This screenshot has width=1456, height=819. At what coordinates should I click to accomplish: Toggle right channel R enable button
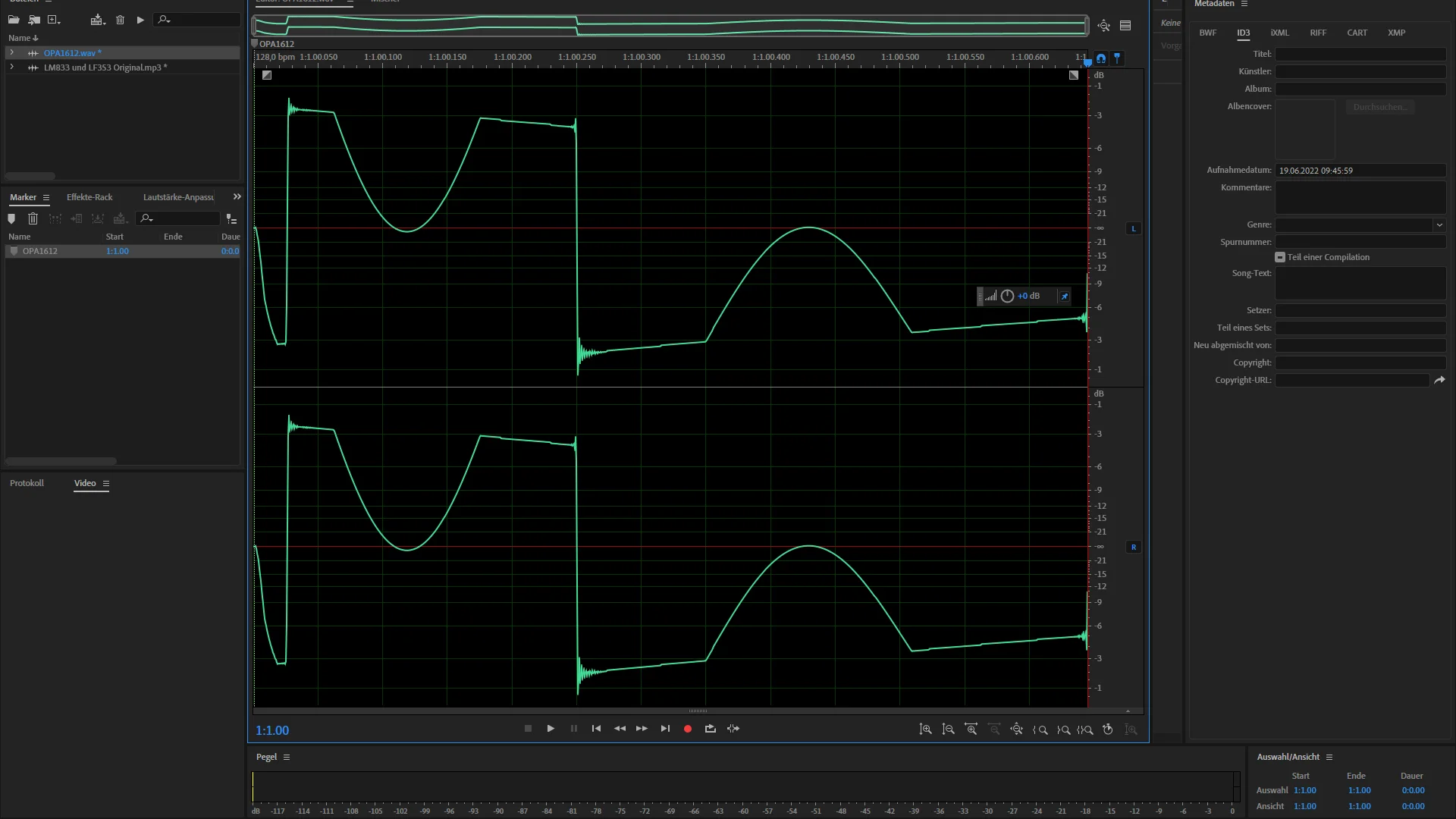pyautogui.click(x=1134, y=548)
